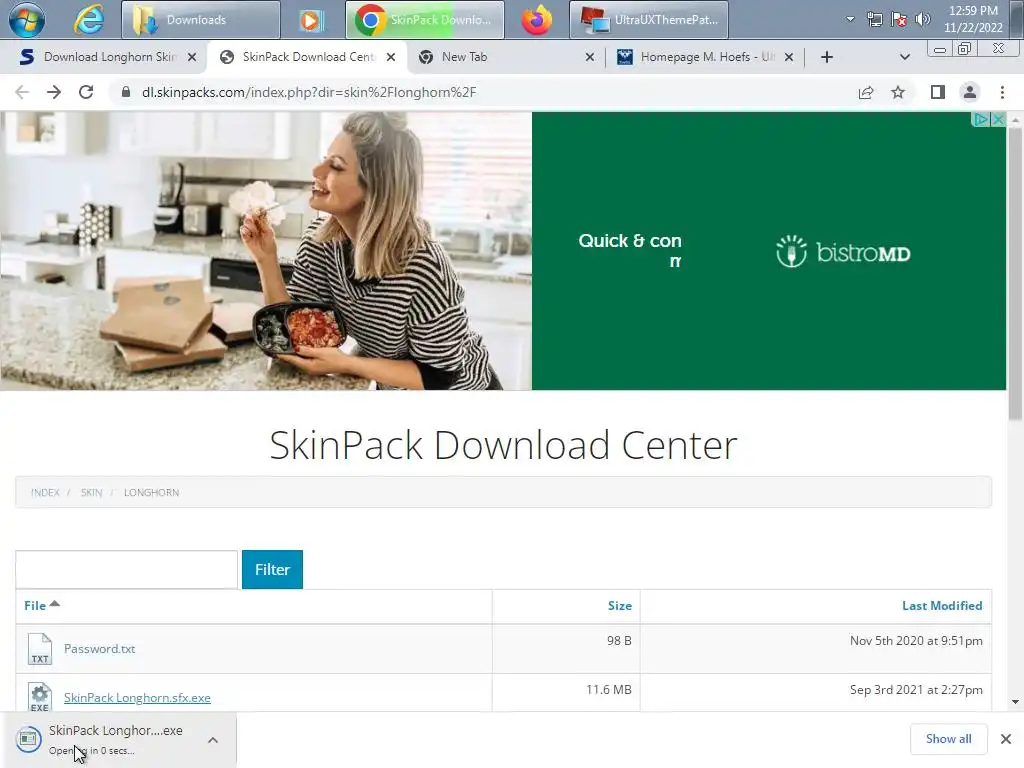Open the AdChoices info icon

(x=980, y=120)
